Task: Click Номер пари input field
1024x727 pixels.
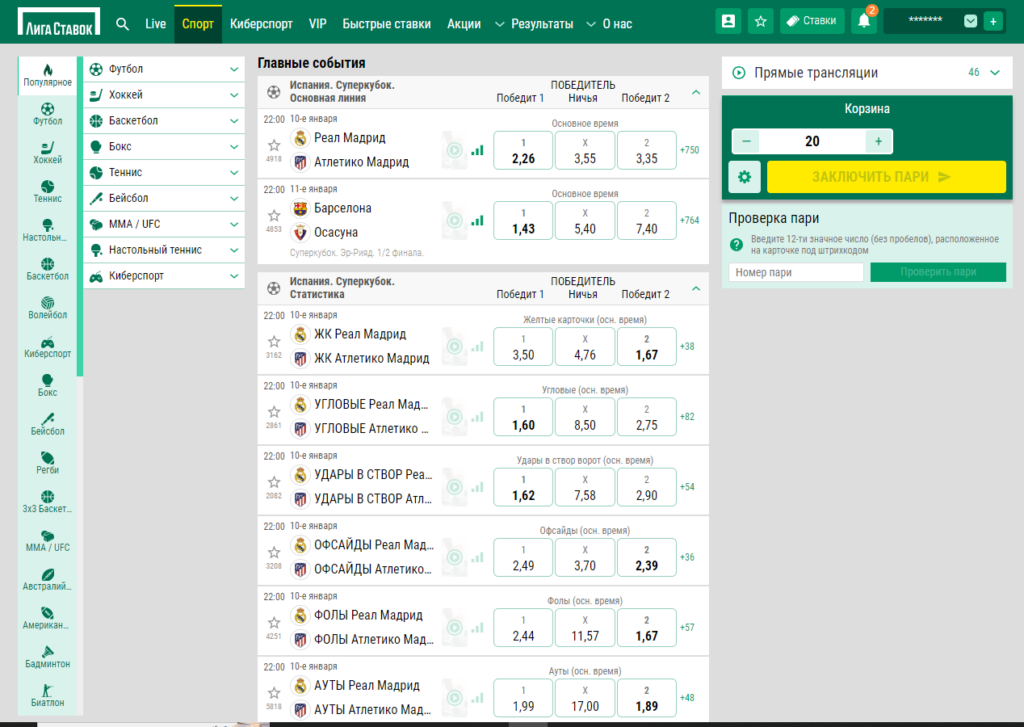Action: tap(796, 272)
